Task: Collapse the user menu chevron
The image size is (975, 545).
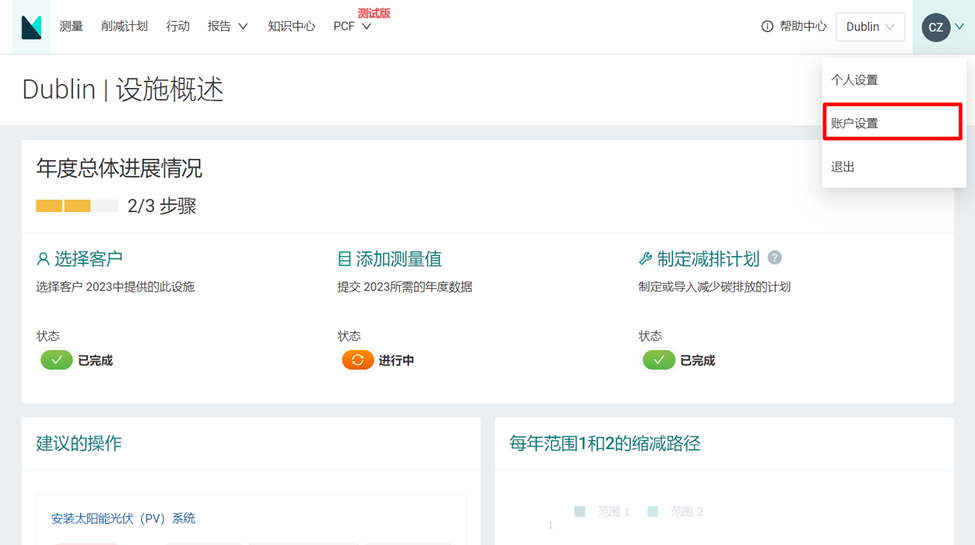Action: pos(959,27)
